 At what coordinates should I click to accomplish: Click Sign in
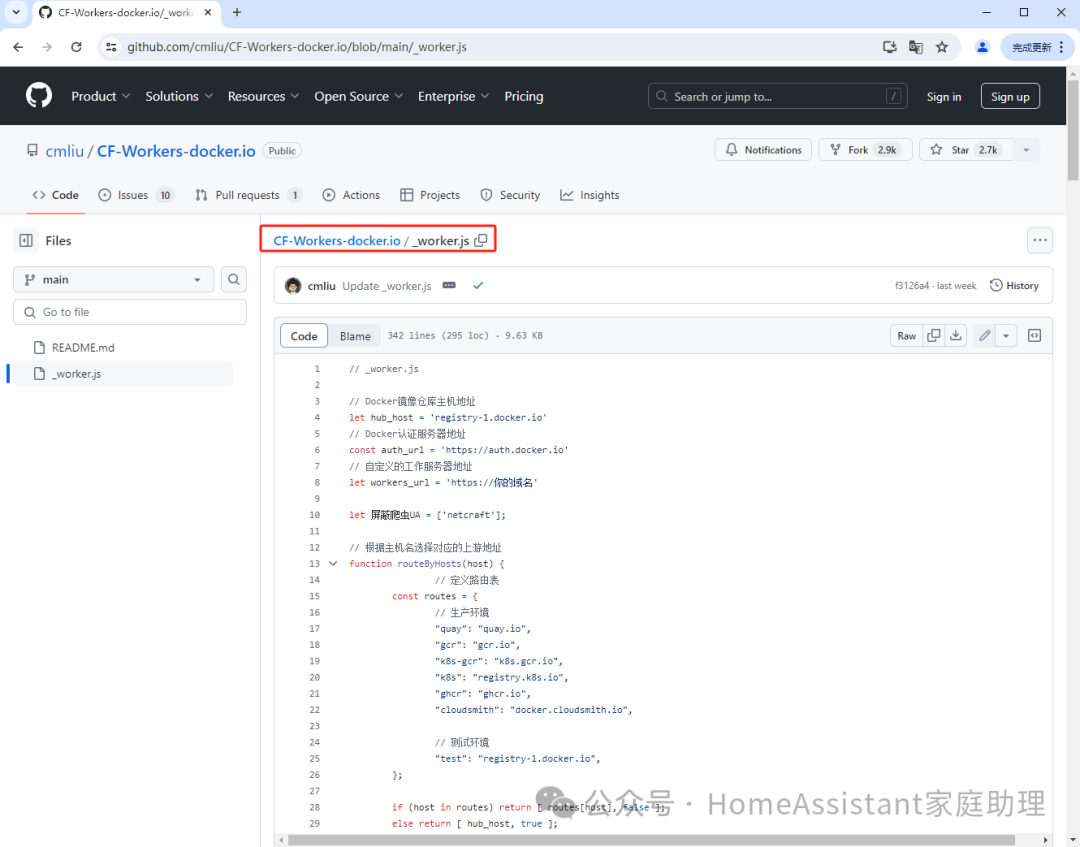coord(944,96)
